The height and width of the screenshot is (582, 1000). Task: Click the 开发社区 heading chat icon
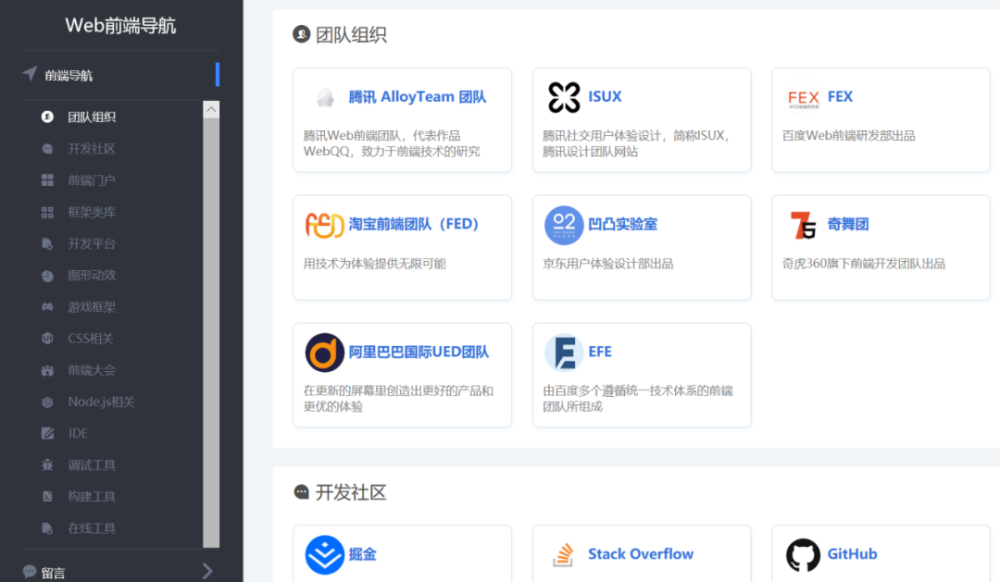301,491
